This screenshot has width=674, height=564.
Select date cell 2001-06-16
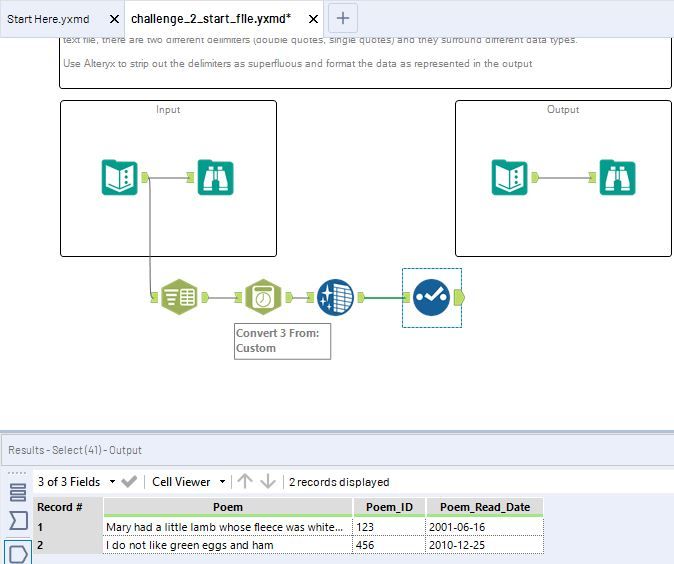(x=485, y=527)
